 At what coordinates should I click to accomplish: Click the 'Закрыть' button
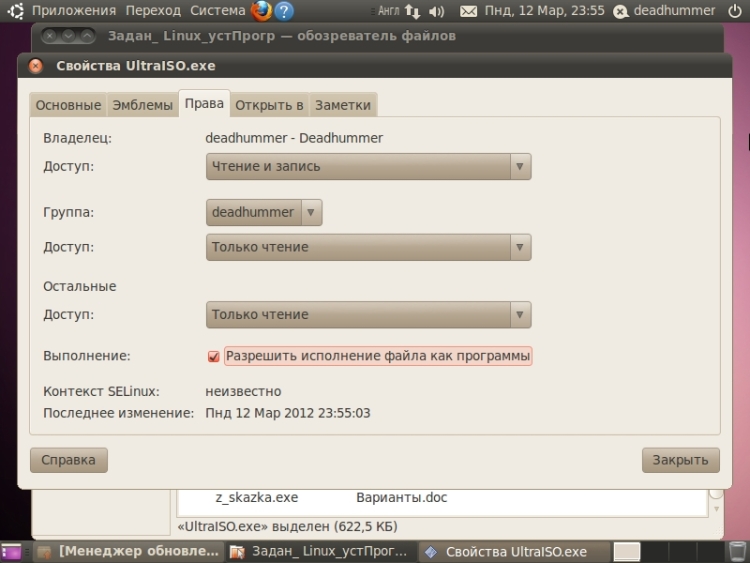tap(680, 460)
